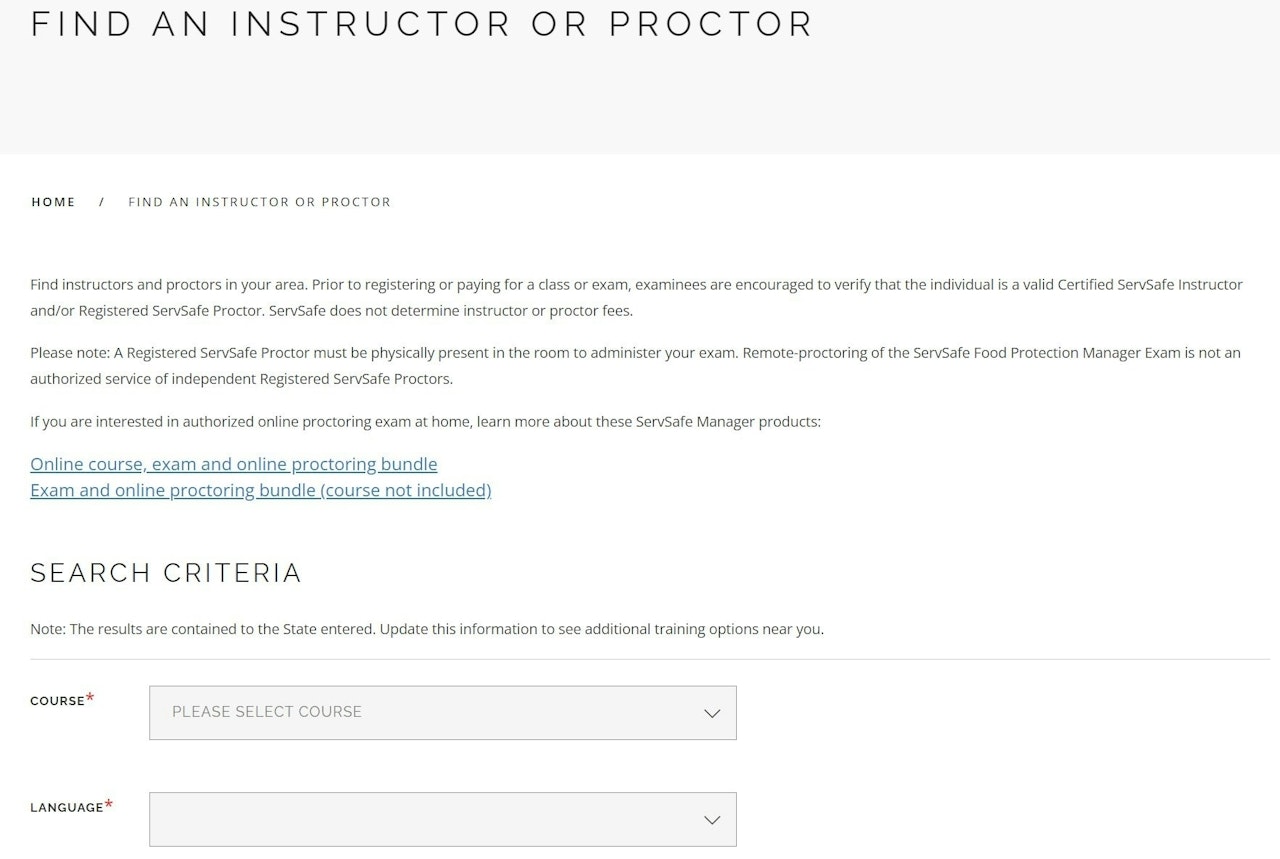Click the 'Please Select Course' placeholder text
Viewport: 1280px width, 859px height.
tap(267, 712)
